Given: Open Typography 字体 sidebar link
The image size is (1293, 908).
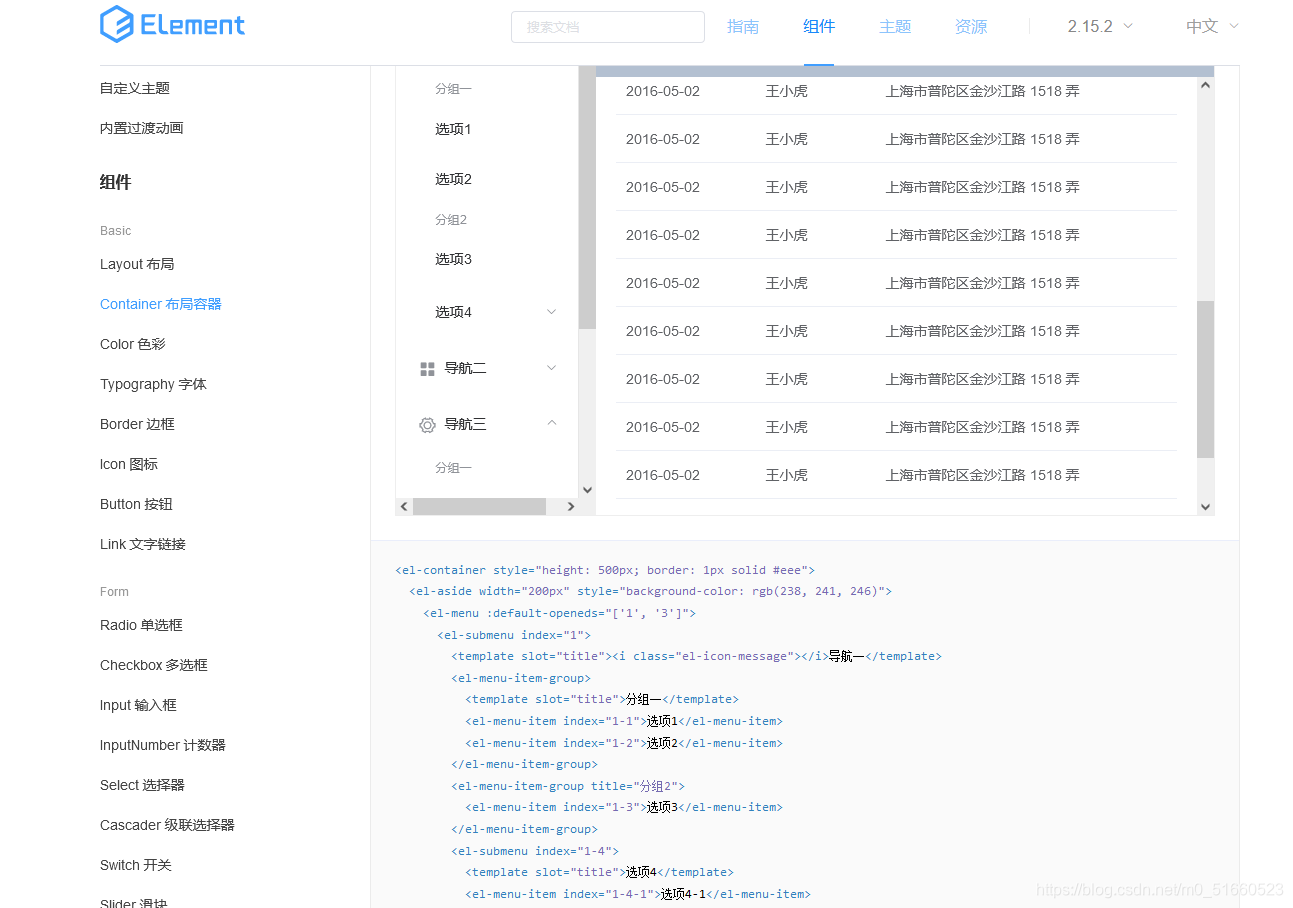Looking at the screenshot, I should [x=153, y=384].
